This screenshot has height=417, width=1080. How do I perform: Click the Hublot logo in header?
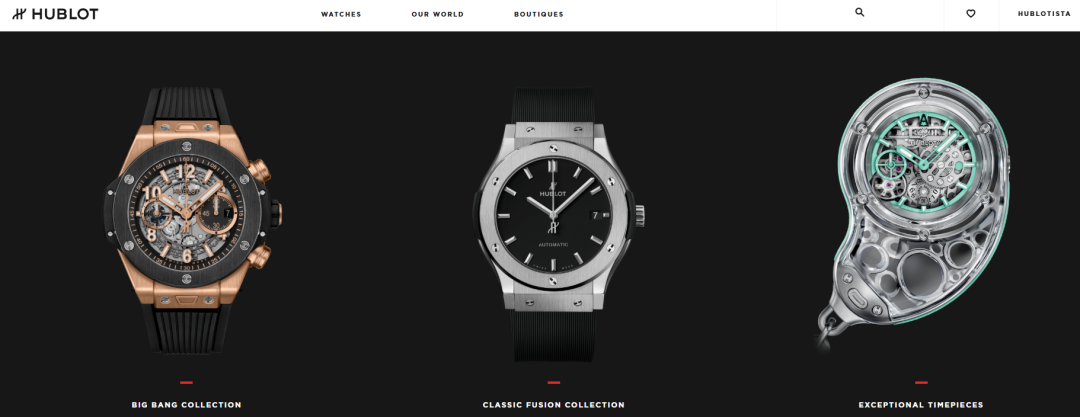coord(55,14)
